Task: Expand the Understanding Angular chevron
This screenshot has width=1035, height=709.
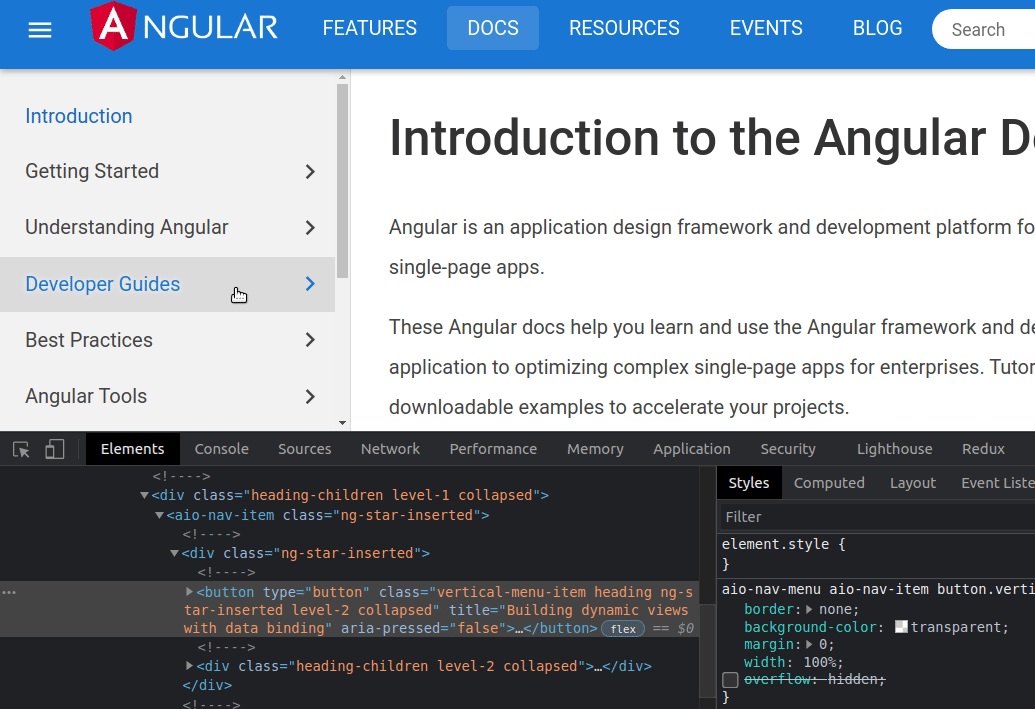Action: click(x=310, y=228)
